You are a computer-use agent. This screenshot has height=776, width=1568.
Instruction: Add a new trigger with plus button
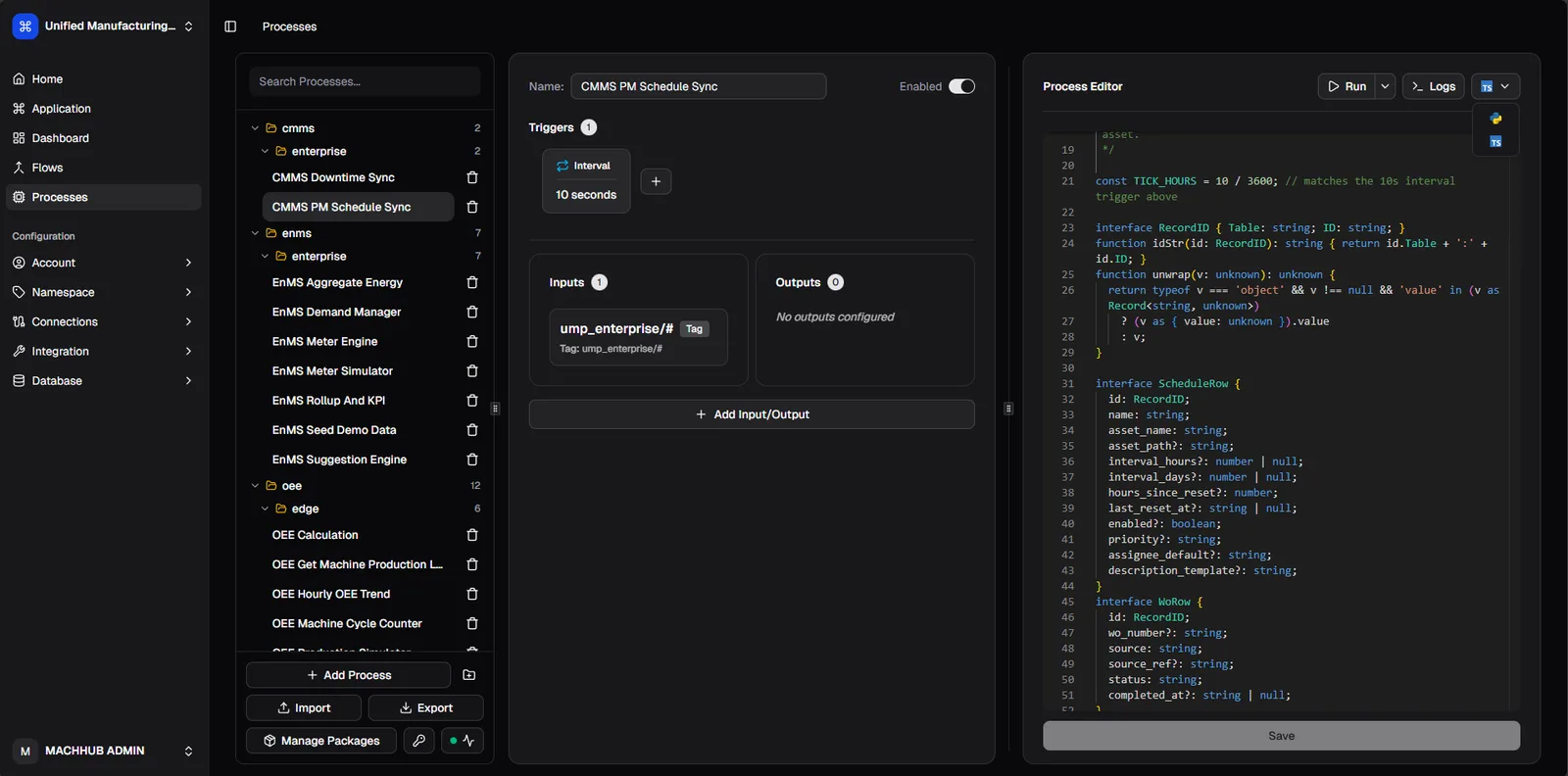pos(656,181)
